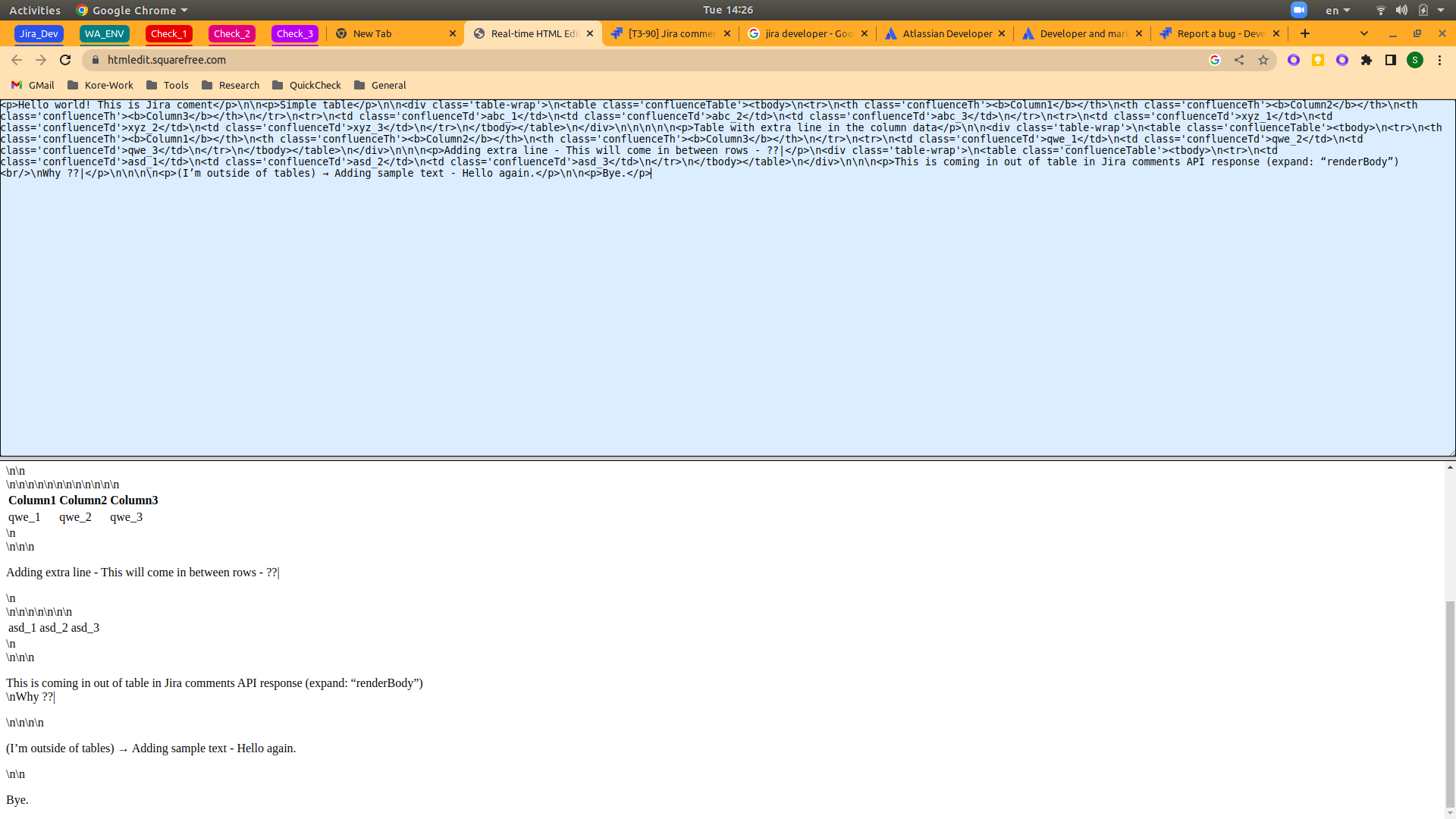Toggle the GMail bookmark in the bookmarks bar
Image resolution: width=1456 pixels, height=819 pixels.
pyautogui.click(x=32, y=85)
